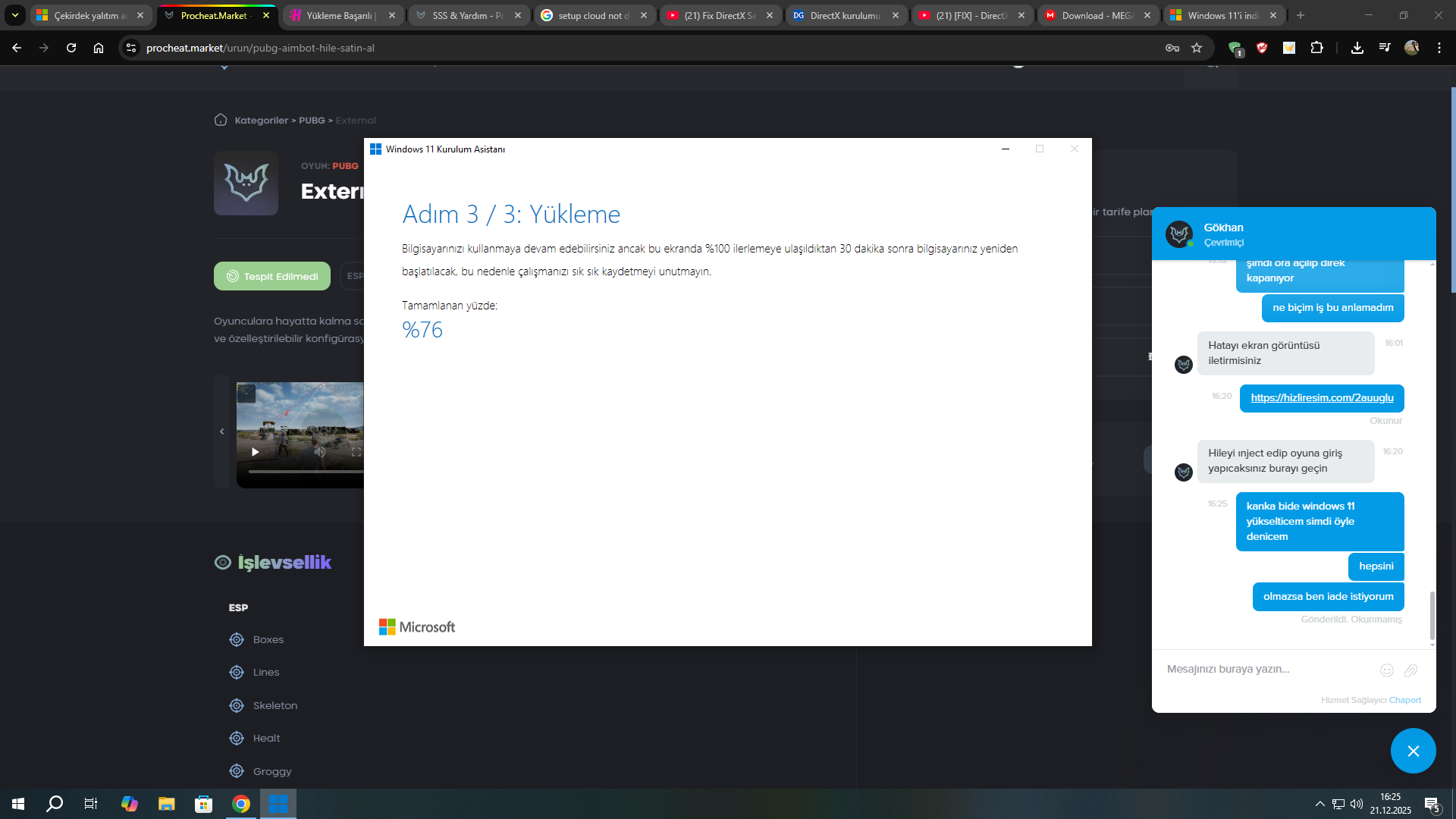
Task: Go to Kategoriler in the breadcrumb
Action: click(x=262, y=121)
